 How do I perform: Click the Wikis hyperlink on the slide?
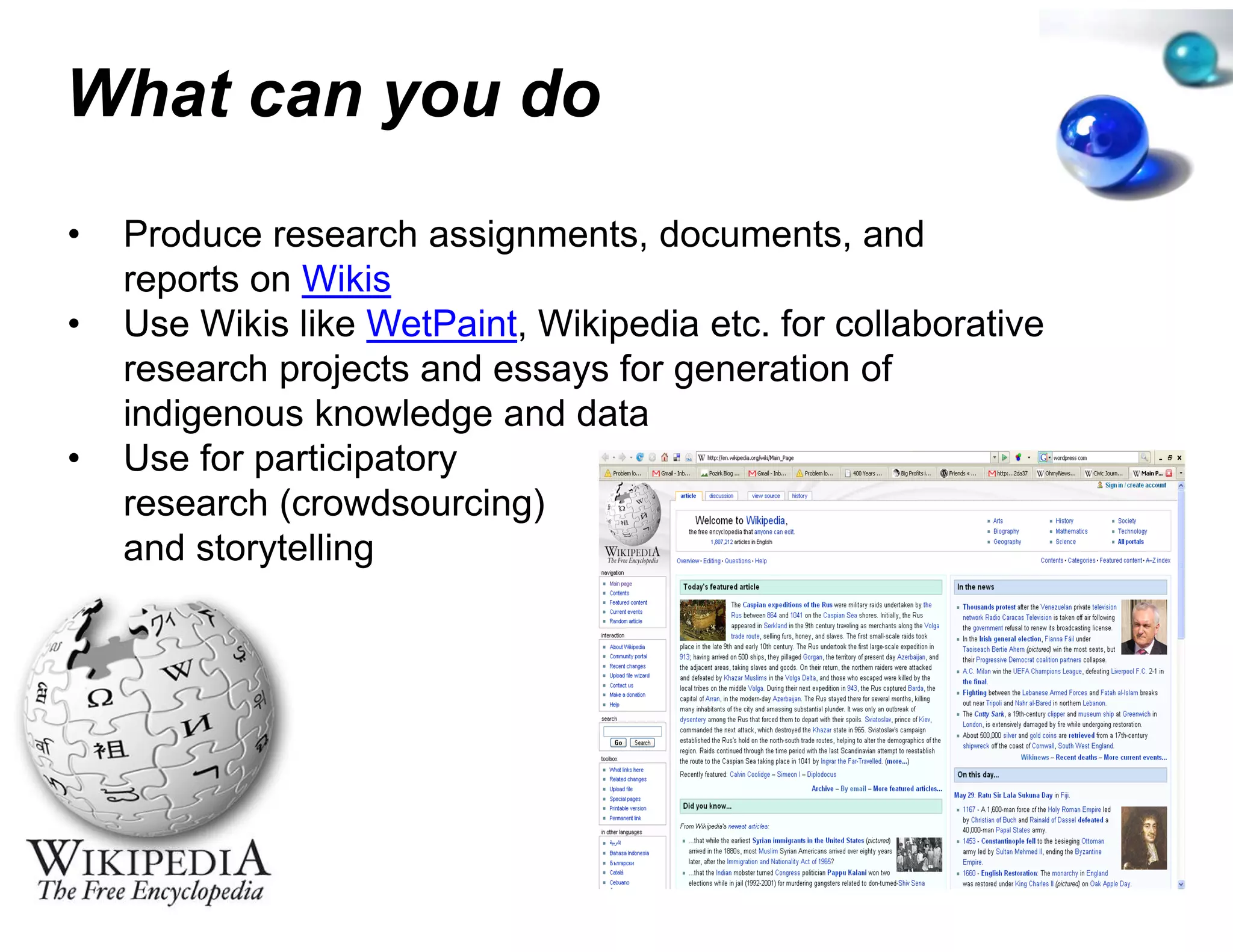pyautogui.click(x=346, y=279)
